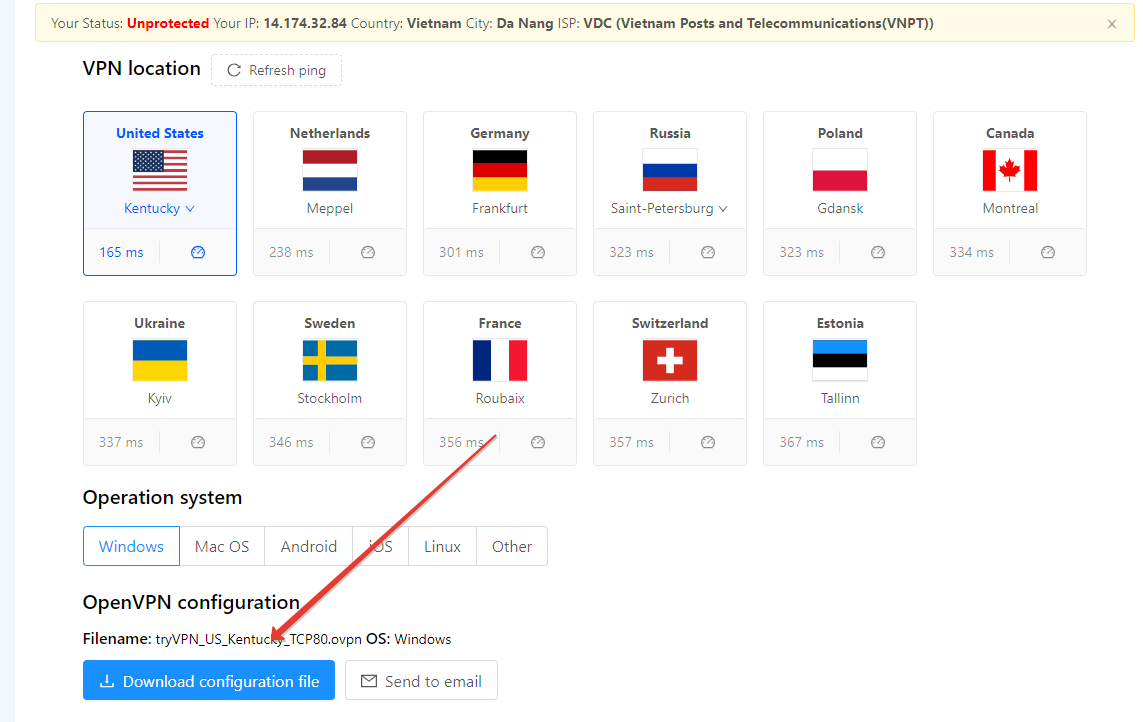Viewport: 1144px width, 722px height.
Task: Click the Stockholm city label
Action: [330, 398]
